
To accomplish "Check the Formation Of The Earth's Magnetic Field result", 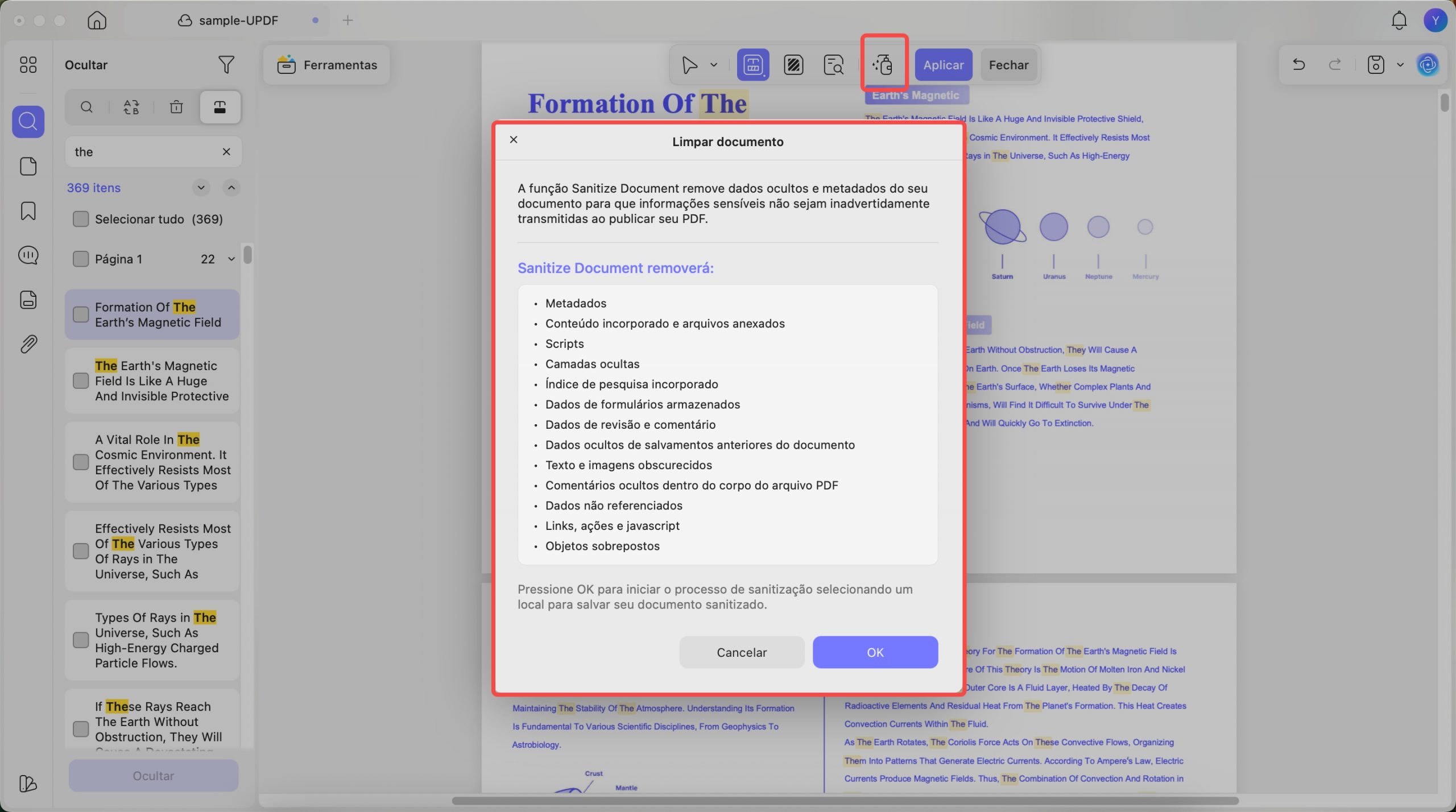I will [x=81, y=314].
